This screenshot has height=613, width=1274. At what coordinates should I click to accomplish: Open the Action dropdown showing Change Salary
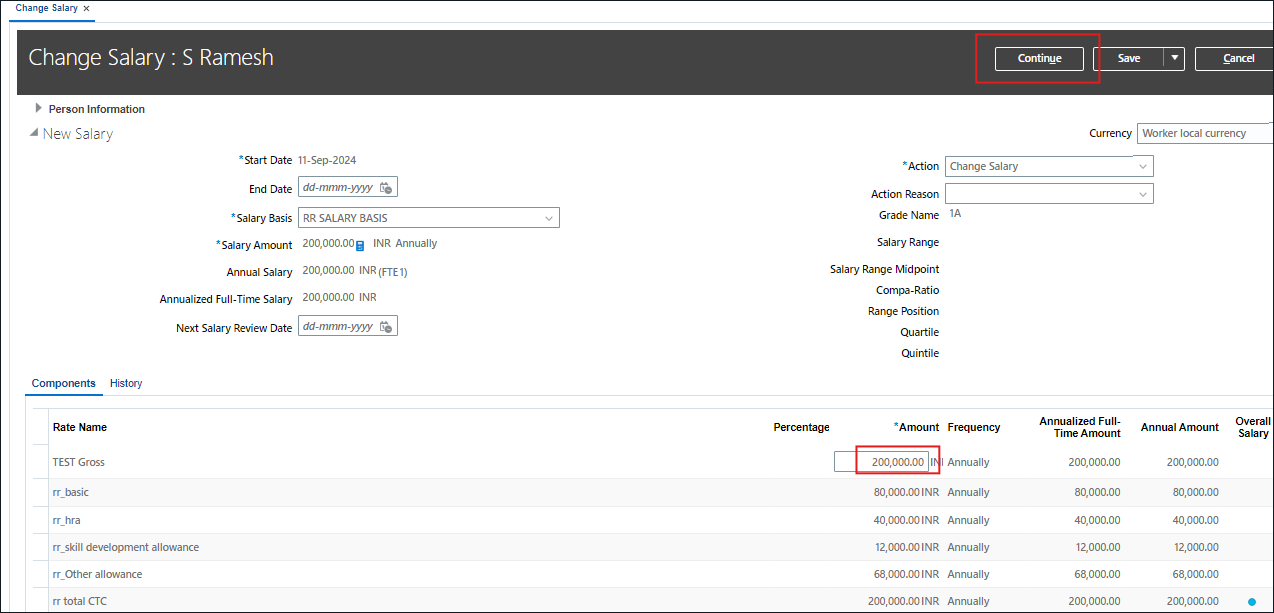(1141, 165)
